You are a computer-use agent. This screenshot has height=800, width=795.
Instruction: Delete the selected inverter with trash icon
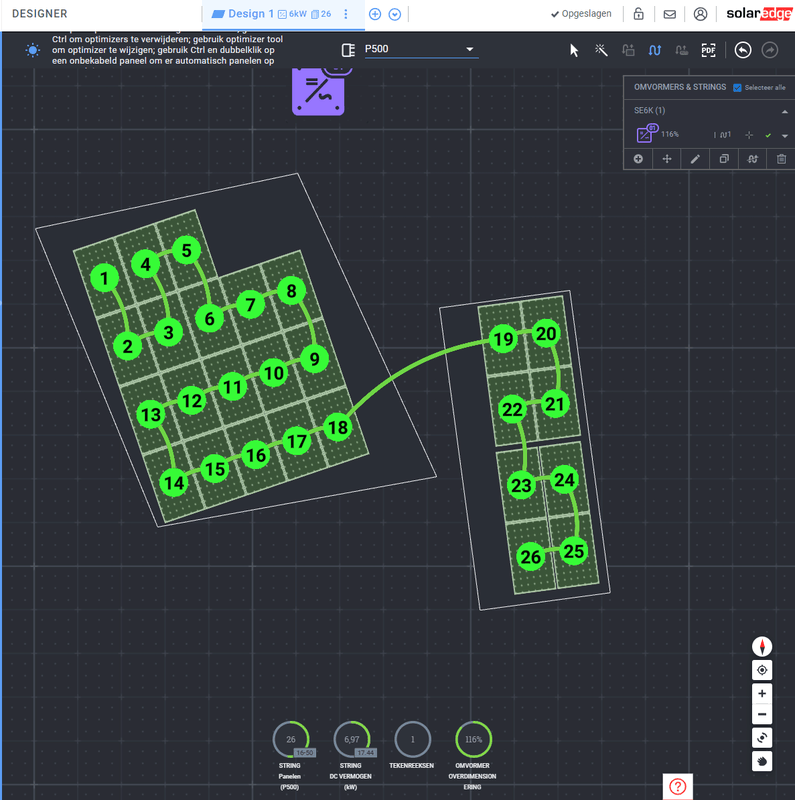pos(781,159)
